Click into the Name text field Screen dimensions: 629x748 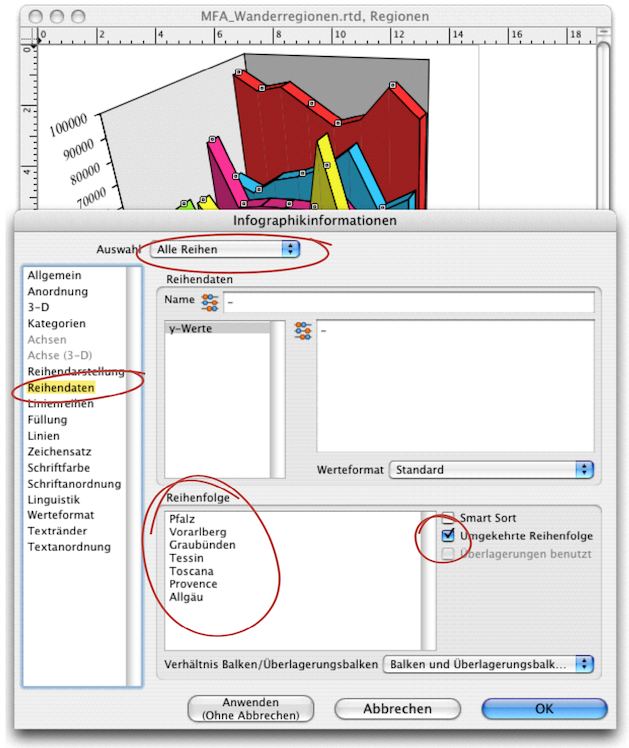[x=410, y=301]
